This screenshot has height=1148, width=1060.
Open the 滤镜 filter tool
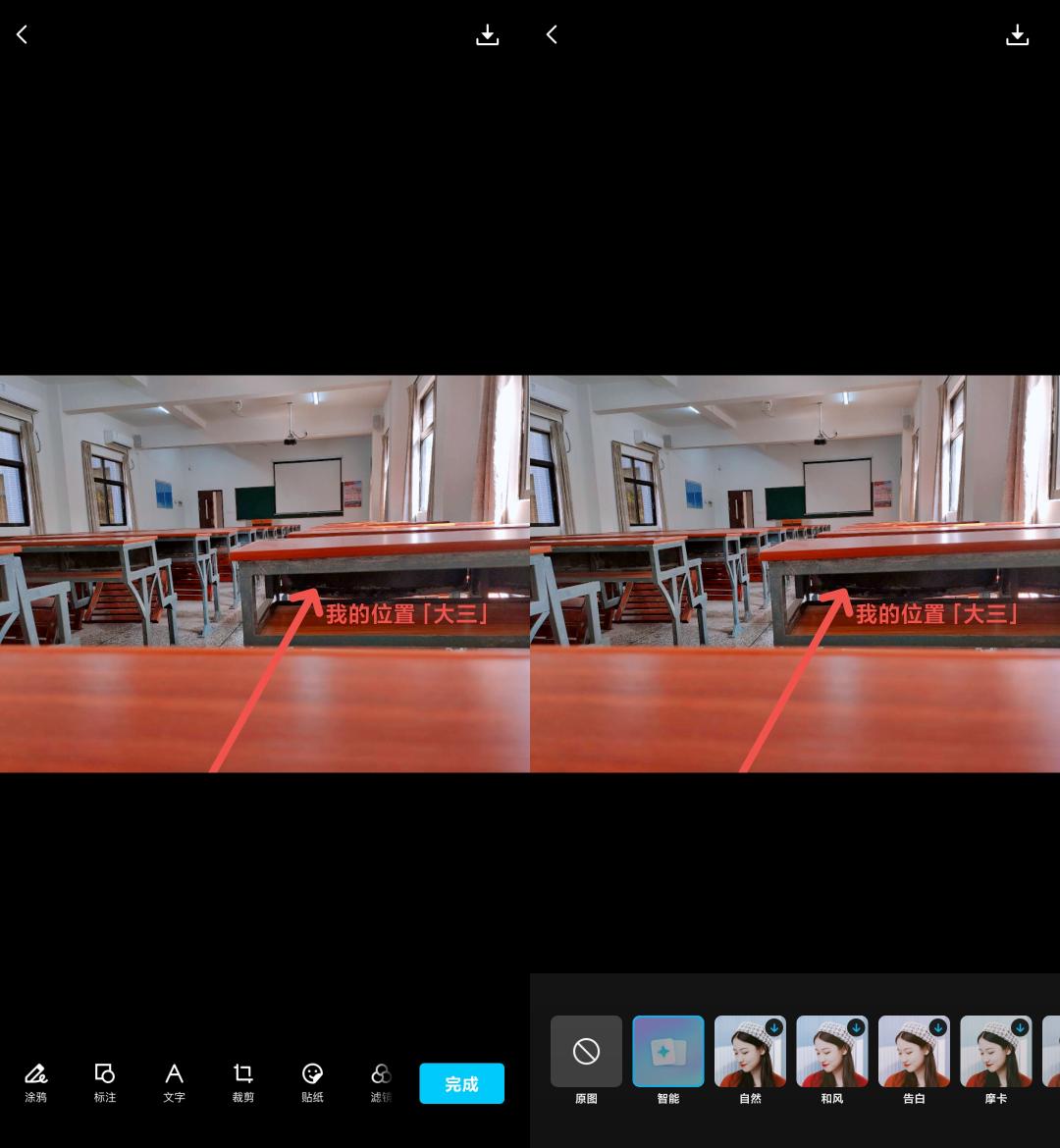coord(381,1083)
